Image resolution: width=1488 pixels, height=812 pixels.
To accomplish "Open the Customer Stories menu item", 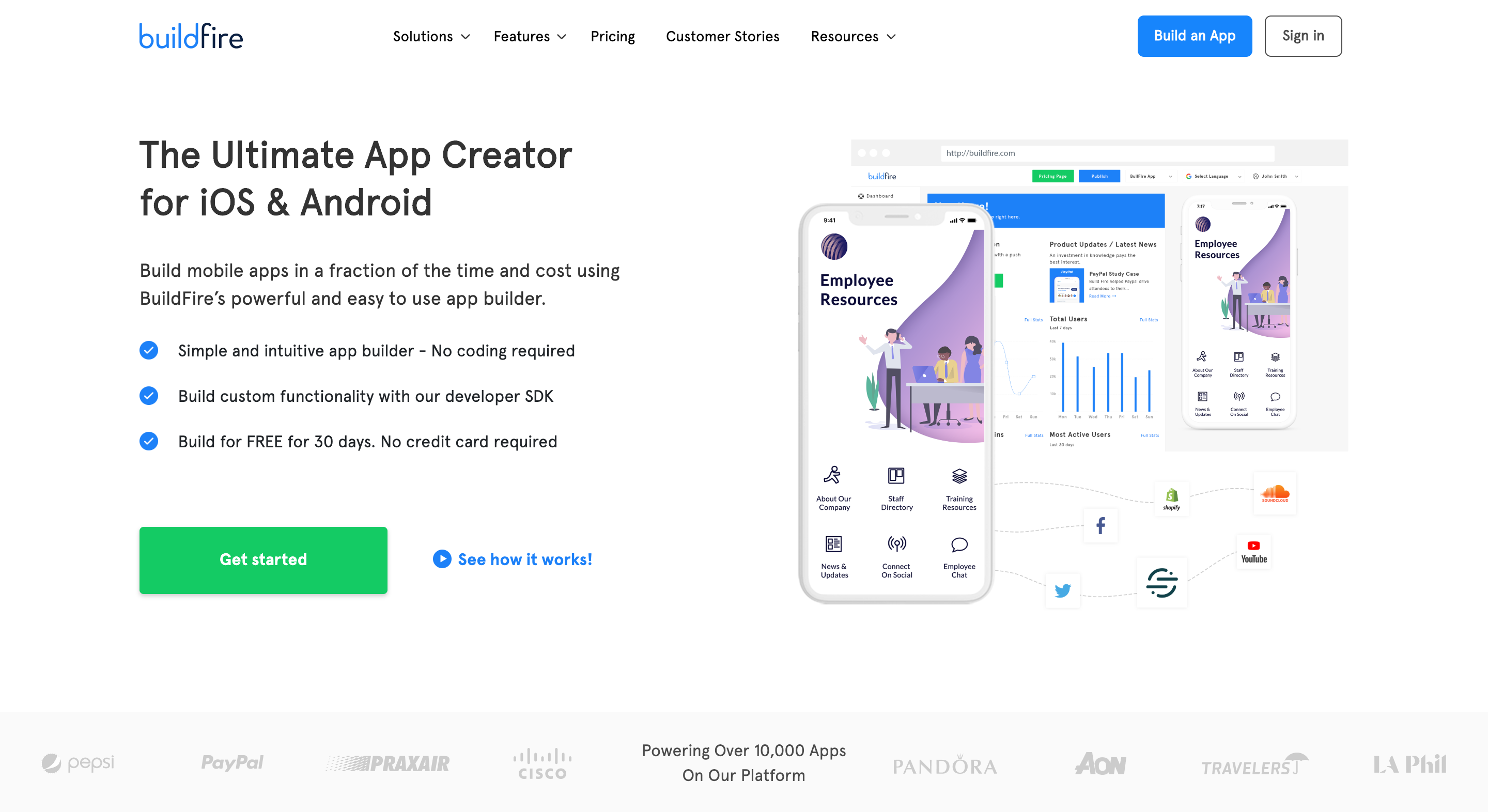I will pos(723,36).
